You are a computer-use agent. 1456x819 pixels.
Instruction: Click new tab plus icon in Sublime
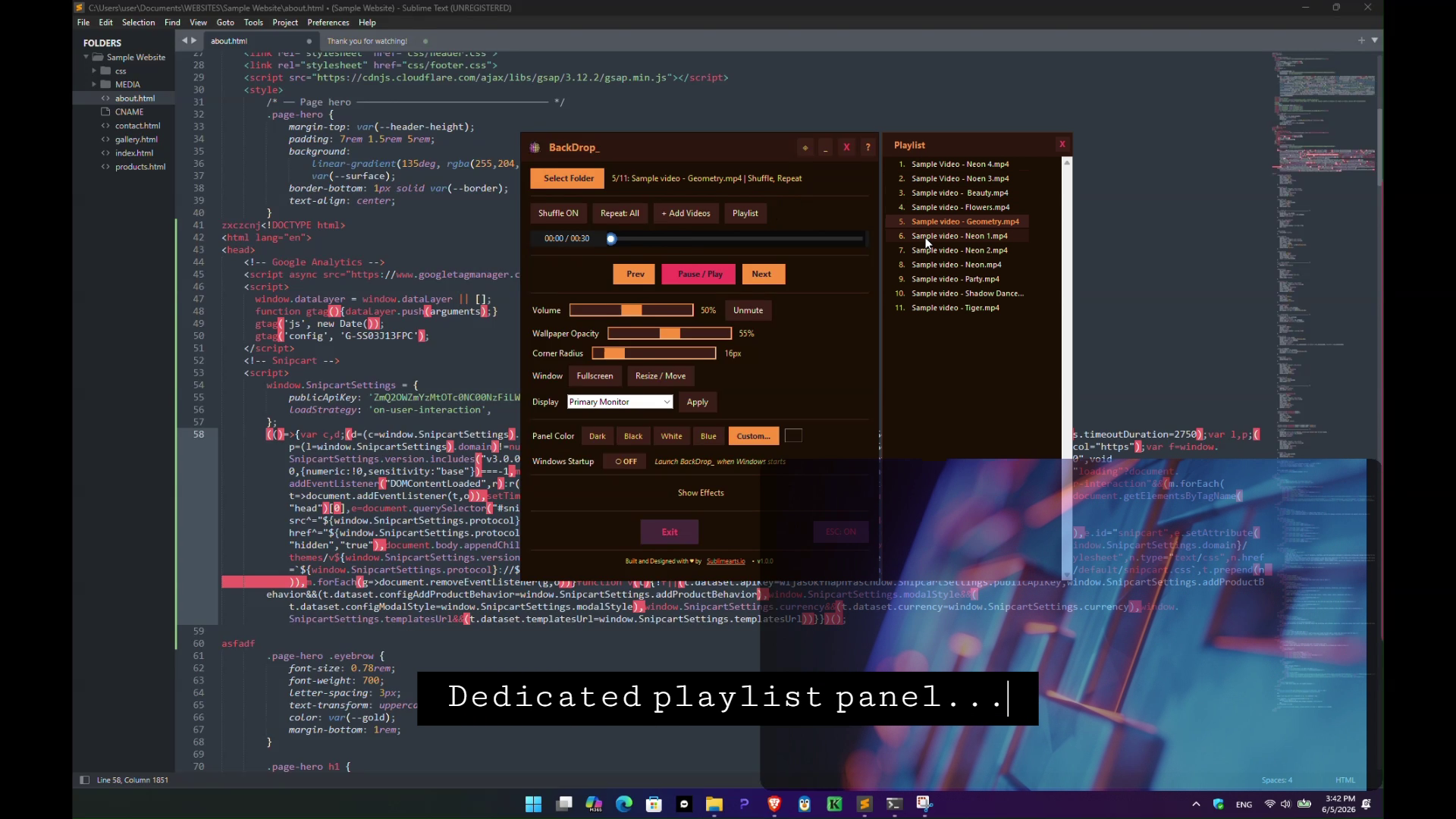point(1361,40)
